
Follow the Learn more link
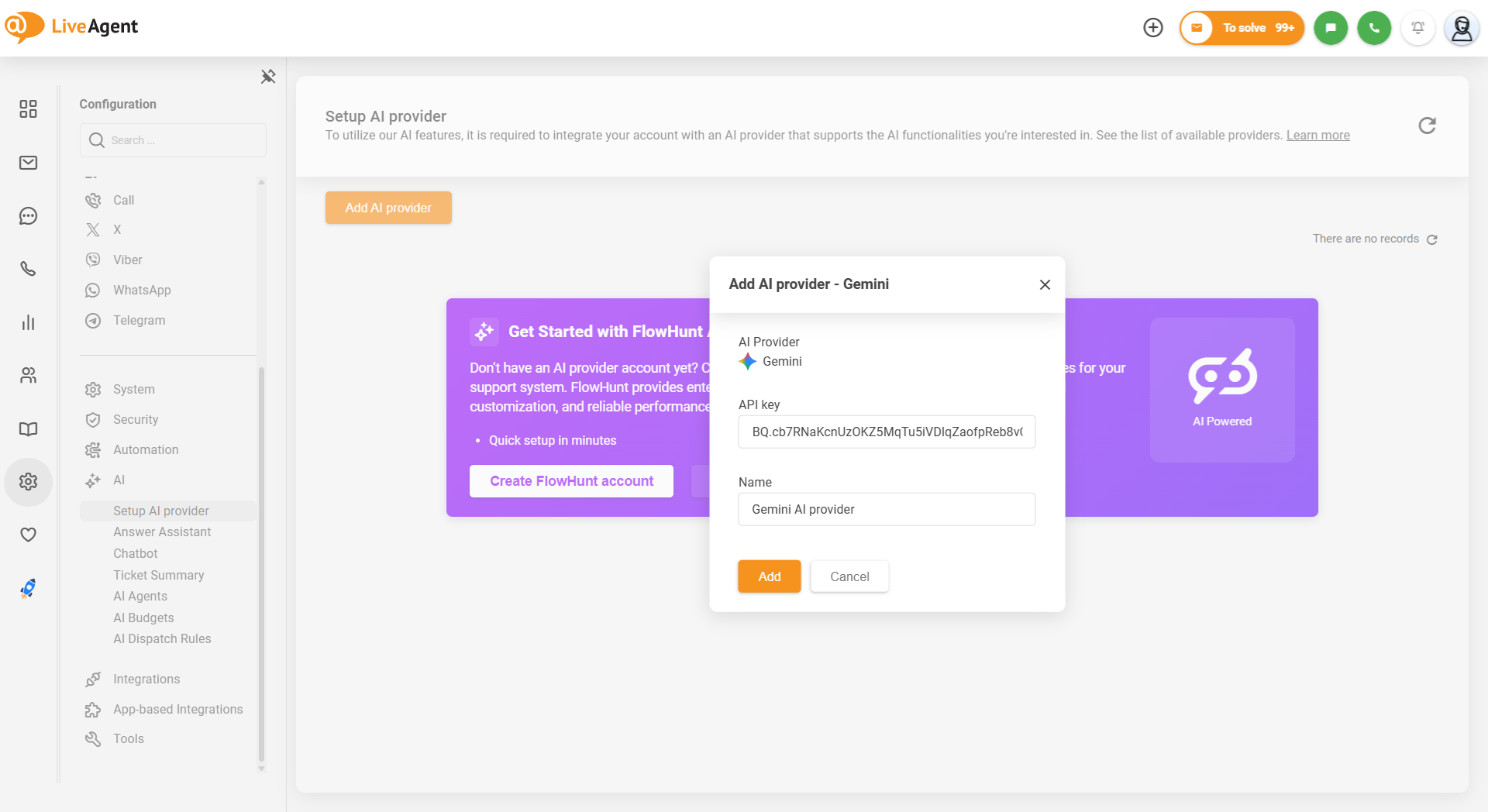point(1318,135)
